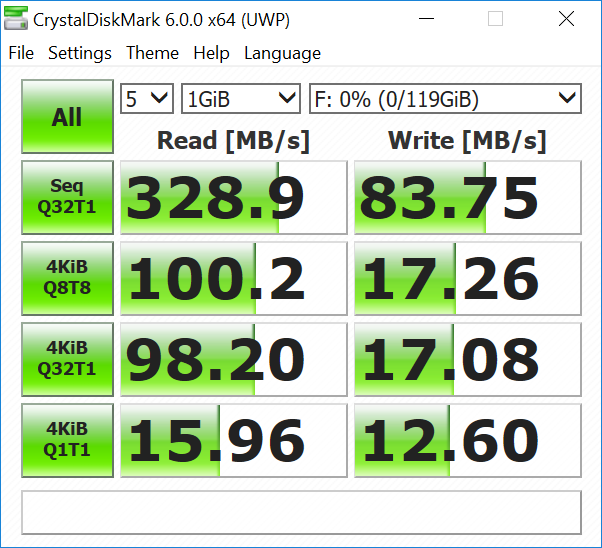The image size is (602, 548).
Task: Expand the test count dropdown showing 5
Action: coord(147,99)
